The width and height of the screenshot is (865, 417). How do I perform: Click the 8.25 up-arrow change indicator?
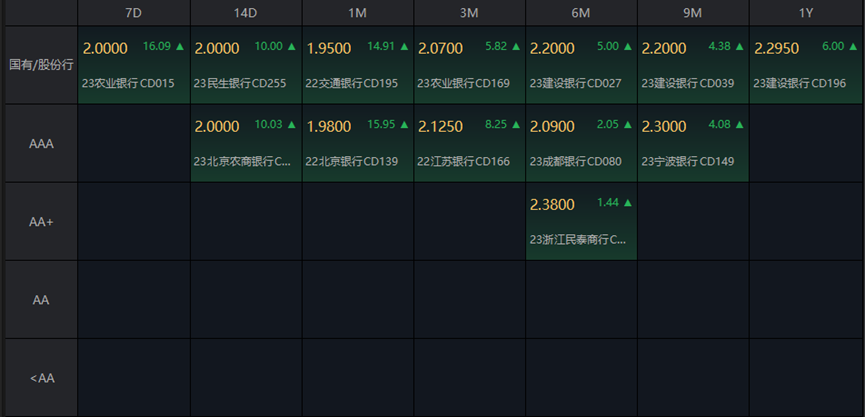503,125
